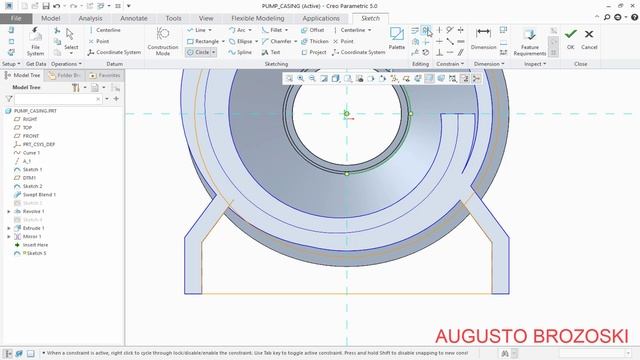Select the Arc sketch tool
The height and width of the screenshot is (360, 640).
pyautogui.click(x=238, y=30)
